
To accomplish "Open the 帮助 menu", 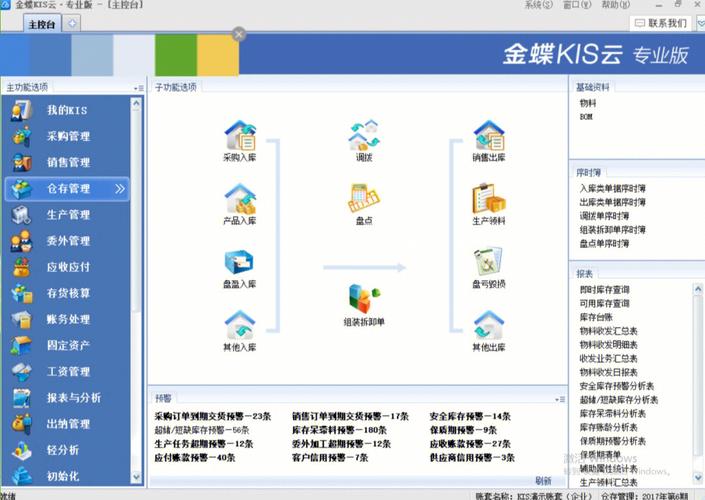I will click(616, 5).
